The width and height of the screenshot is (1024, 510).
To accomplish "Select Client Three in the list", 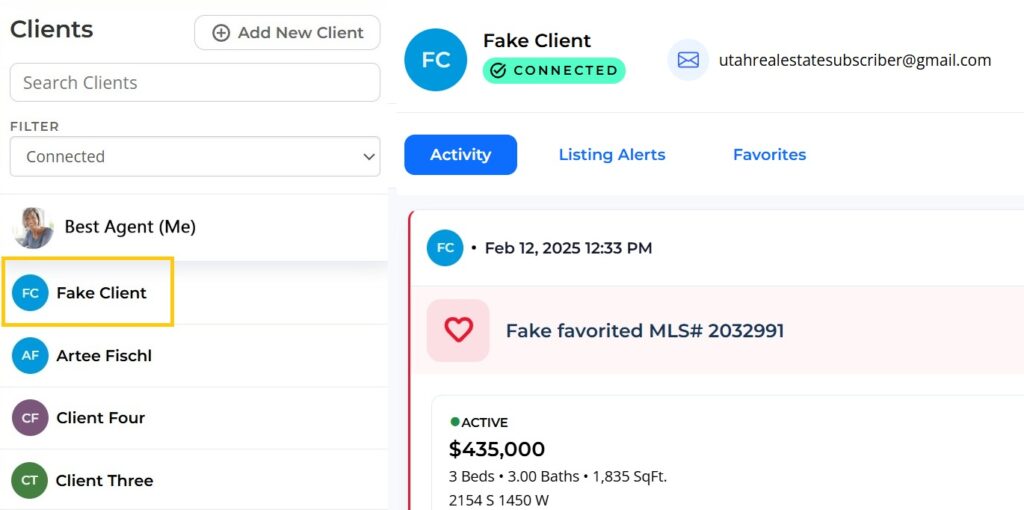I will point(104,481).
